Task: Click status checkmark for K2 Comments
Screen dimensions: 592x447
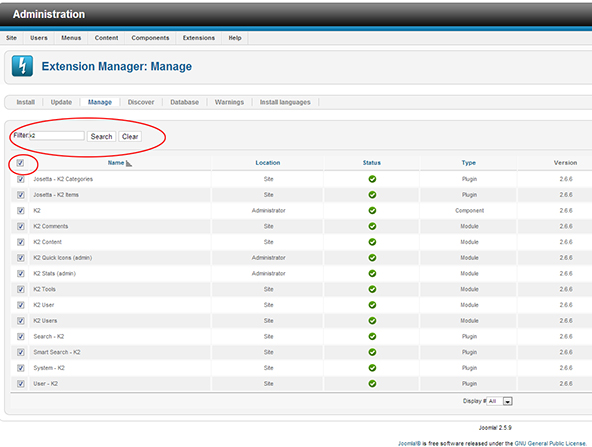Action: 372,226
